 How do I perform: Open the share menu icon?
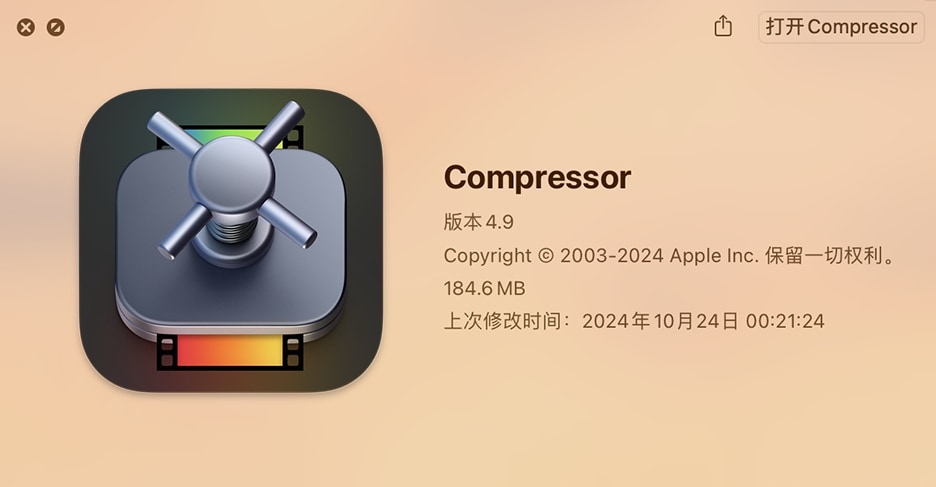723,26
